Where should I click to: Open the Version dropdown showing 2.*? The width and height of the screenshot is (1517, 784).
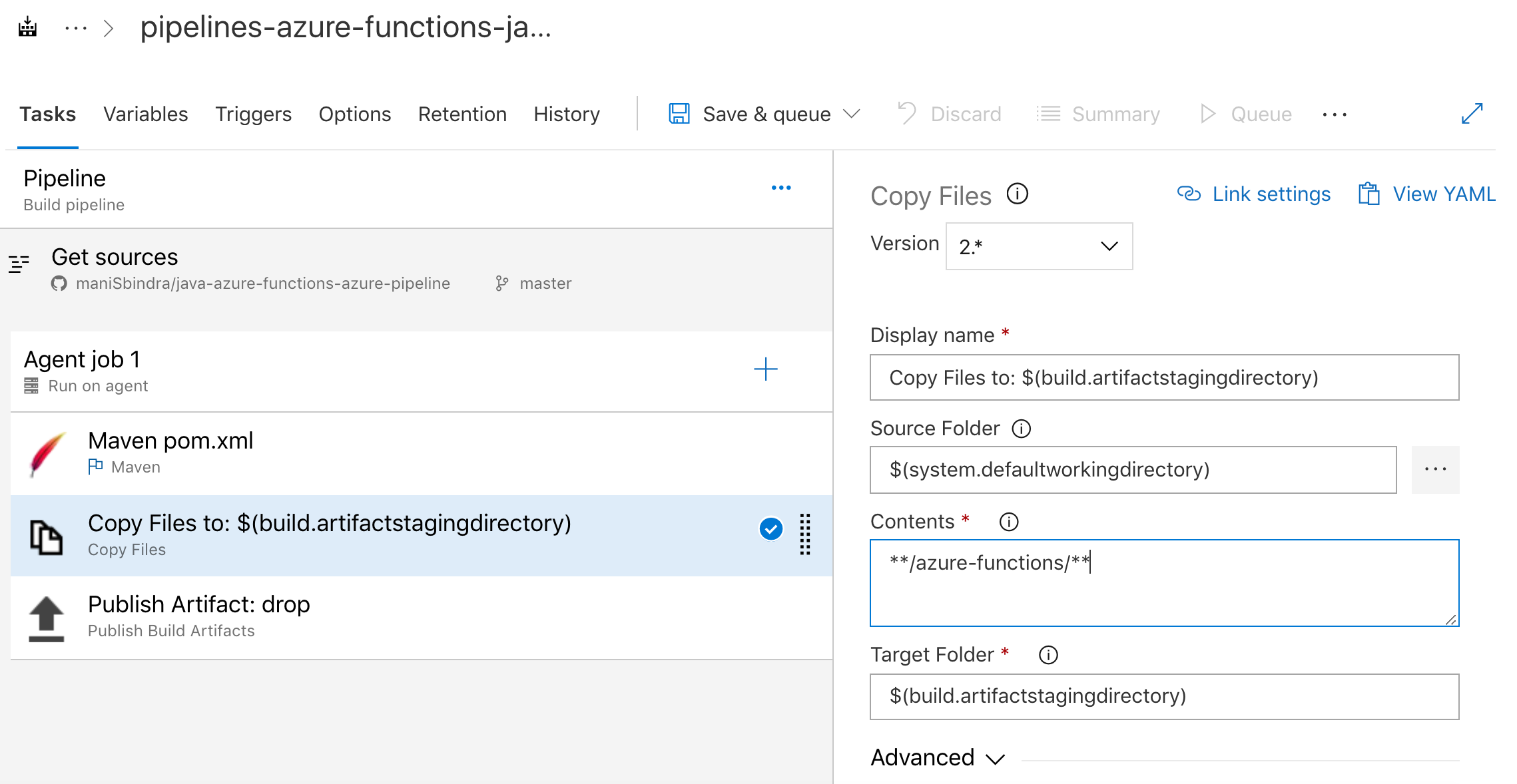(x=1038, y=246)
